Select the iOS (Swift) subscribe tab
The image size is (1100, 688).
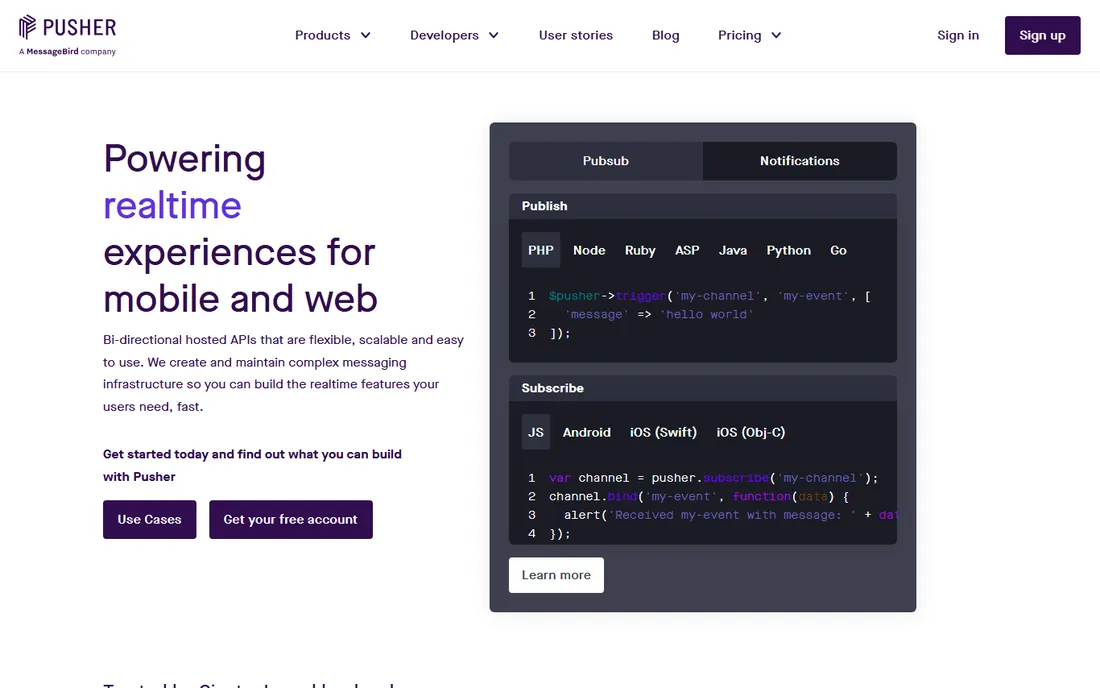click(663, 432)
